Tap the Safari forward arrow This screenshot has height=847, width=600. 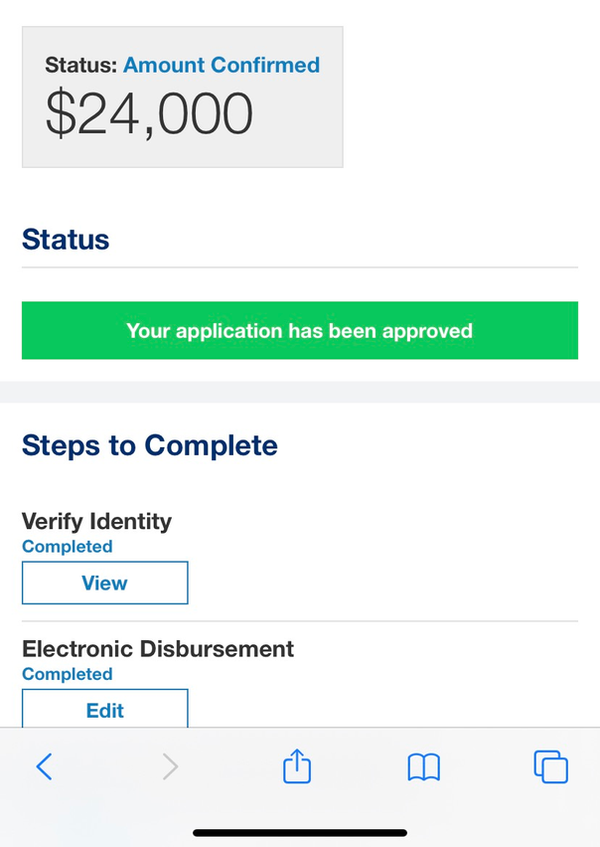pyautogui.click(x=171, y=767)
